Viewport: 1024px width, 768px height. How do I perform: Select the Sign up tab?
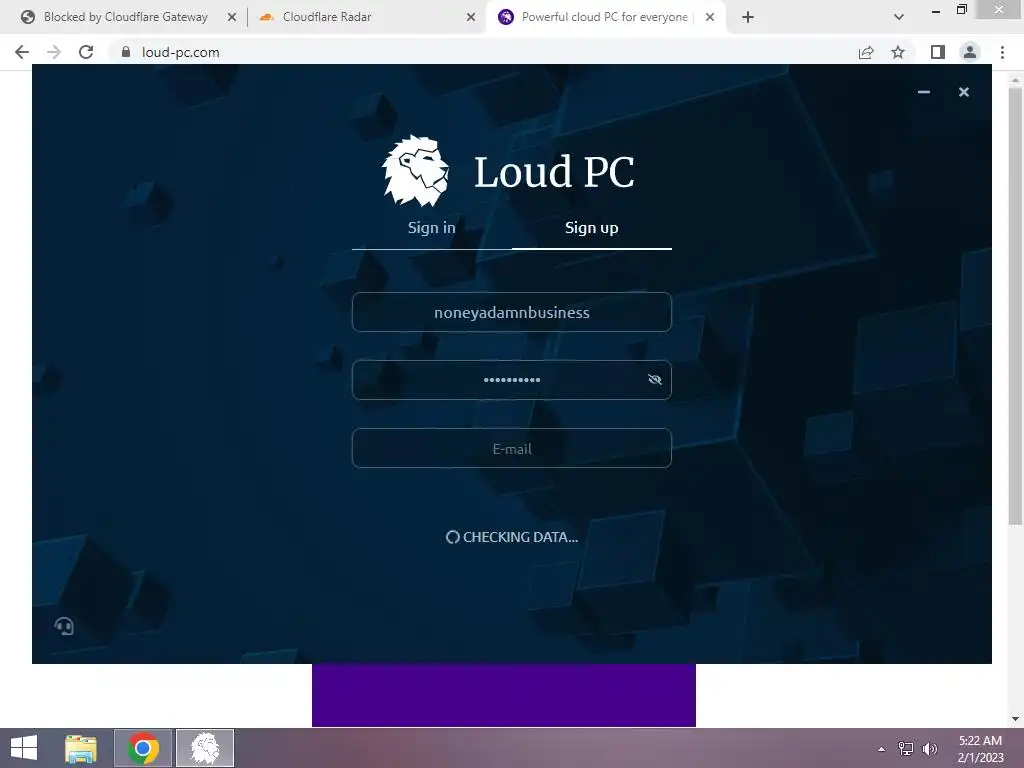[592, 228]
